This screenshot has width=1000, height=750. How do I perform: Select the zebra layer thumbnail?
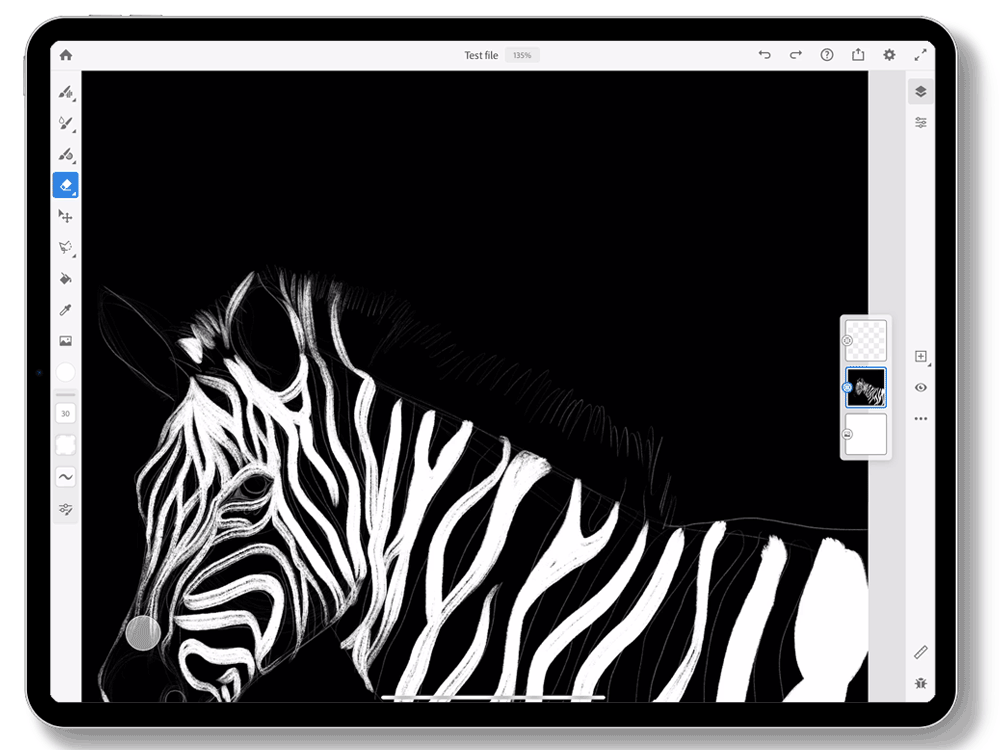pos(865,387)
